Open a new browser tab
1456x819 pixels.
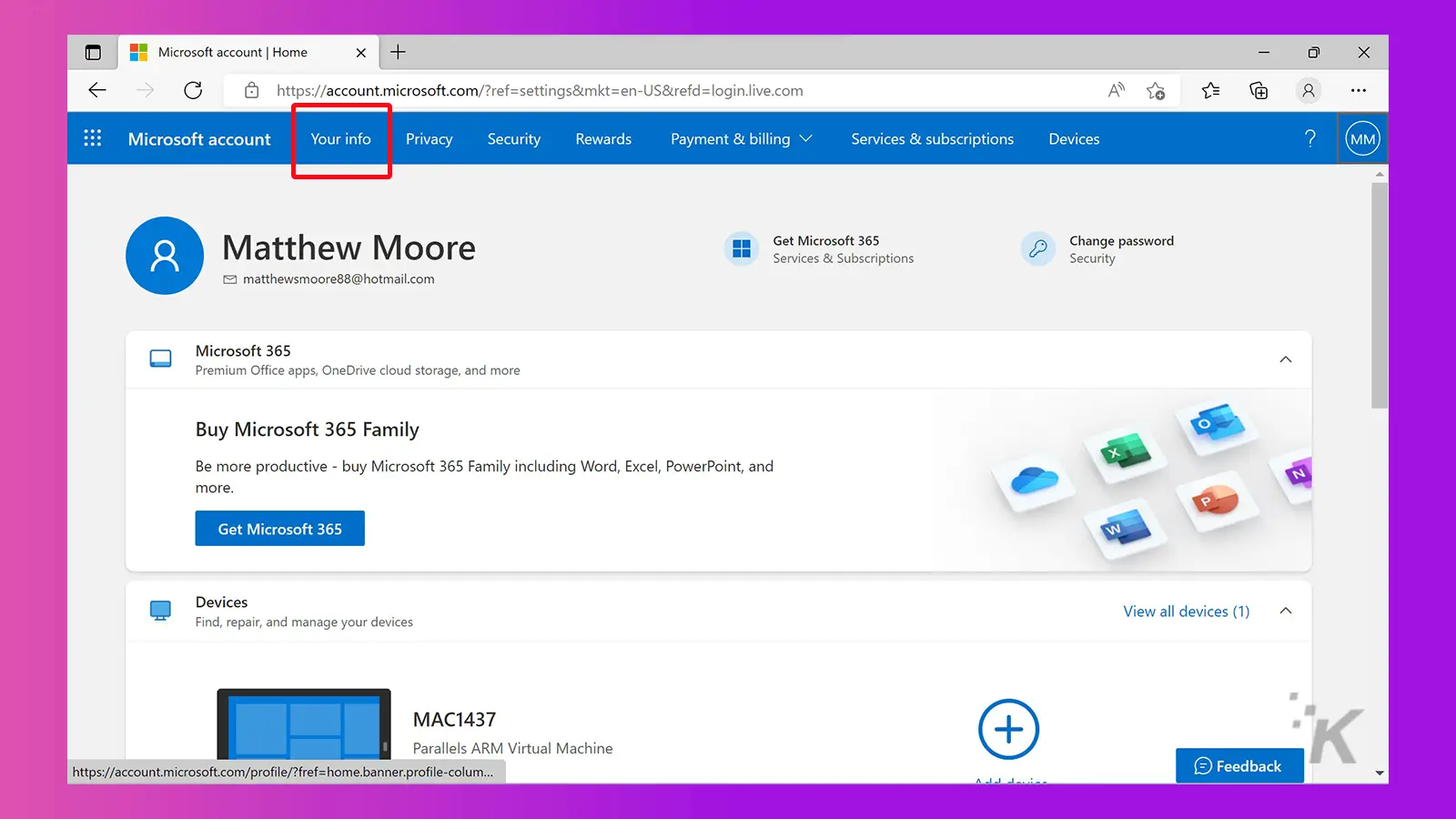398,52
